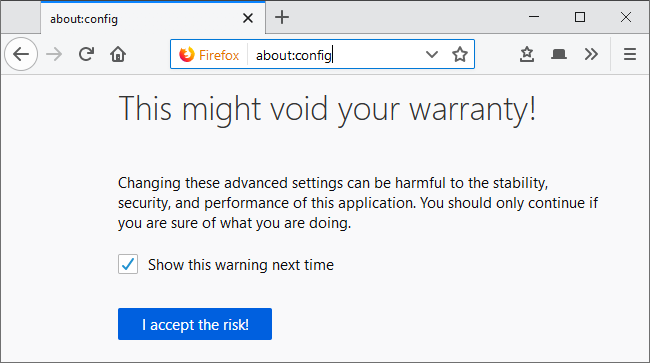Close the about:config tab
The image size is (650, 363).
tap(248, 18)
